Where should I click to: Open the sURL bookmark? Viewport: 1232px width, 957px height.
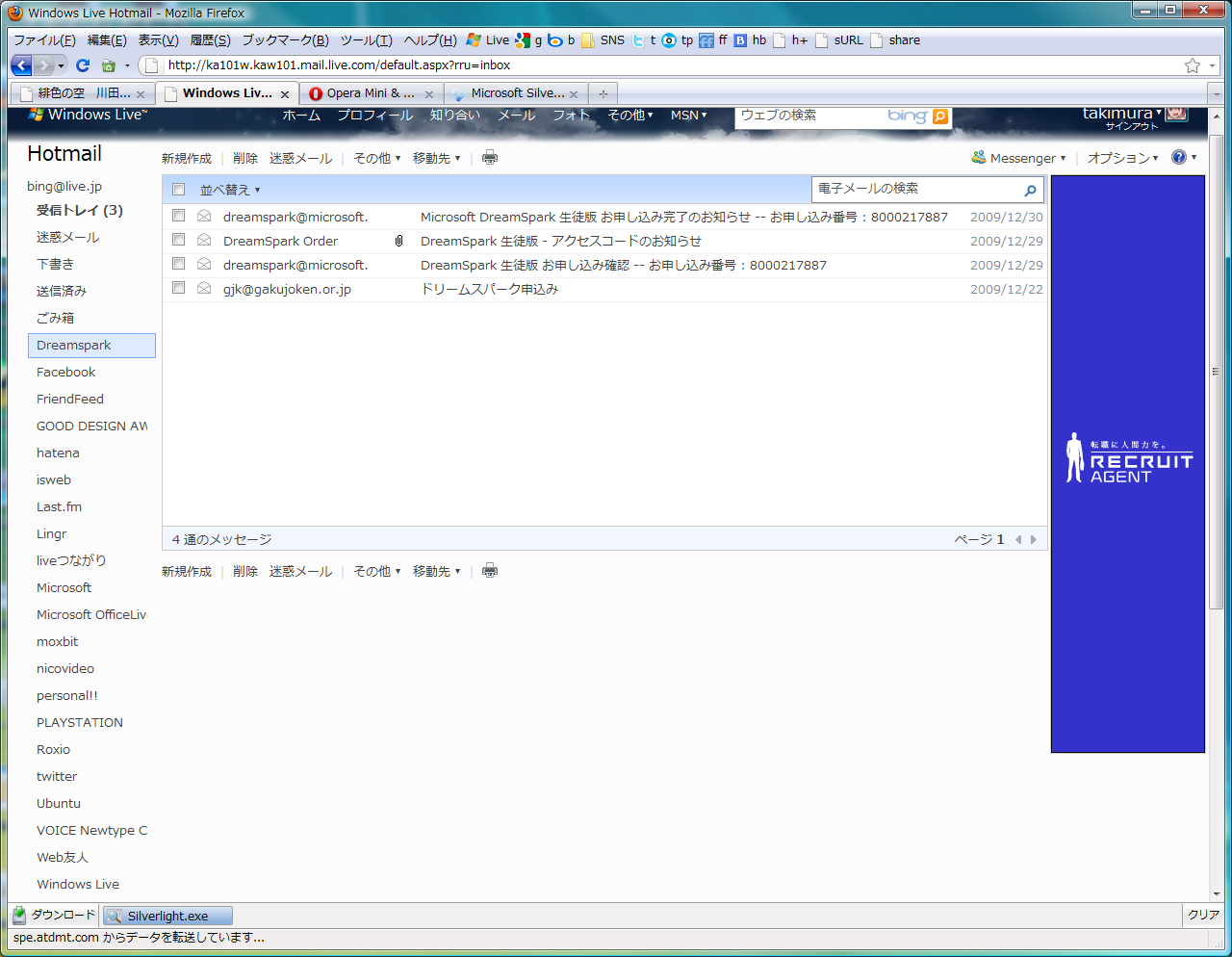click(839, 40)
